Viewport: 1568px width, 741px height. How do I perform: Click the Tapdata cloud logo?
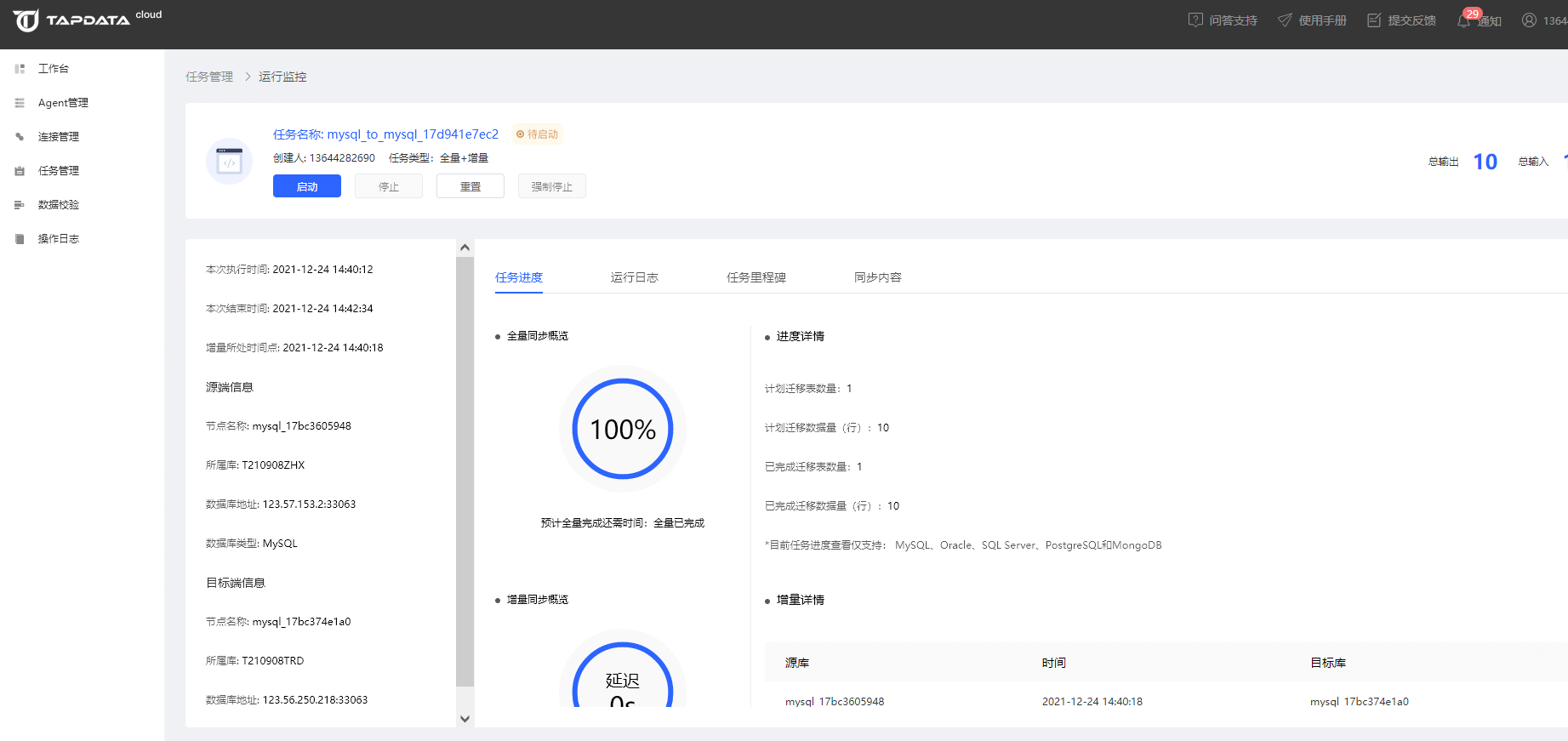[85, 20]
